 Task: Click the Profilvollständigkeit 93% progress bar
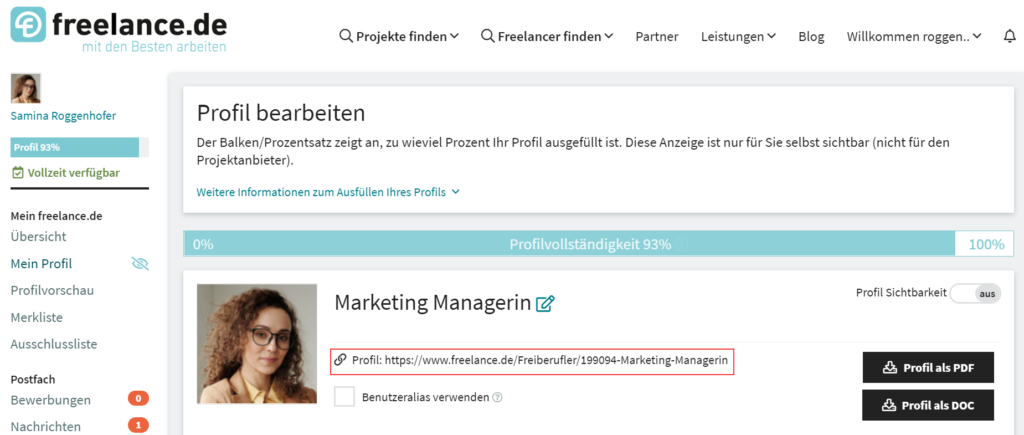pyautogui.click(x=589, y=244)
